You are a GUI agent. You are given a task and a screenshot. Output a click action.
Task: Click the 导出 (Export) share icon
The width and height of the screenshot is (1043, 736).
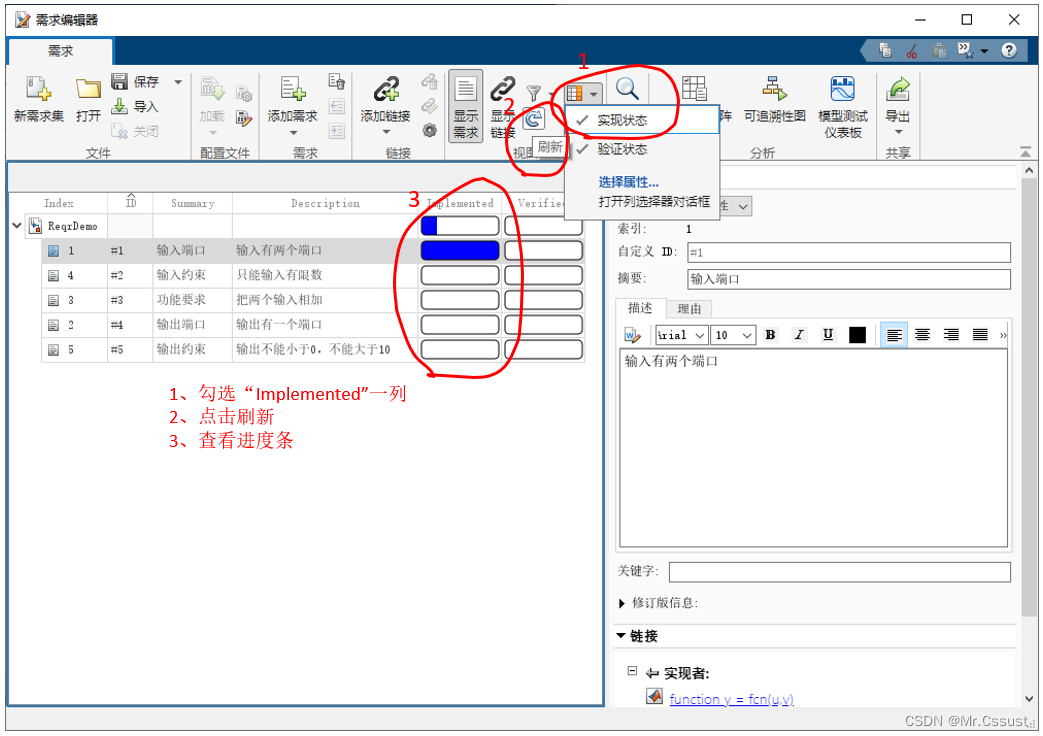(x=897, y=92)
